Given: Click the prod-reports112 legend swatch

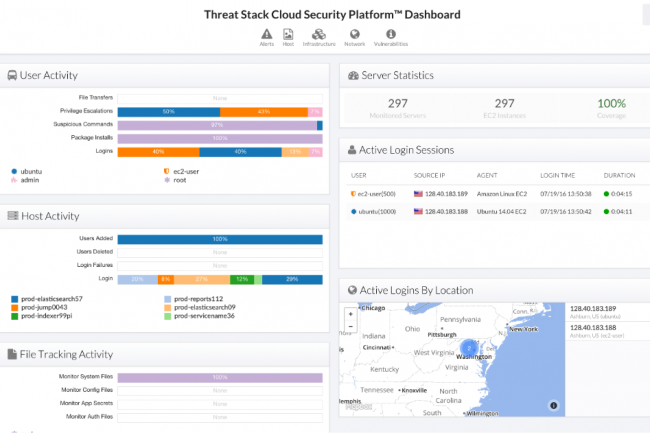Looking at the screenshot, I should coord(167,299).
